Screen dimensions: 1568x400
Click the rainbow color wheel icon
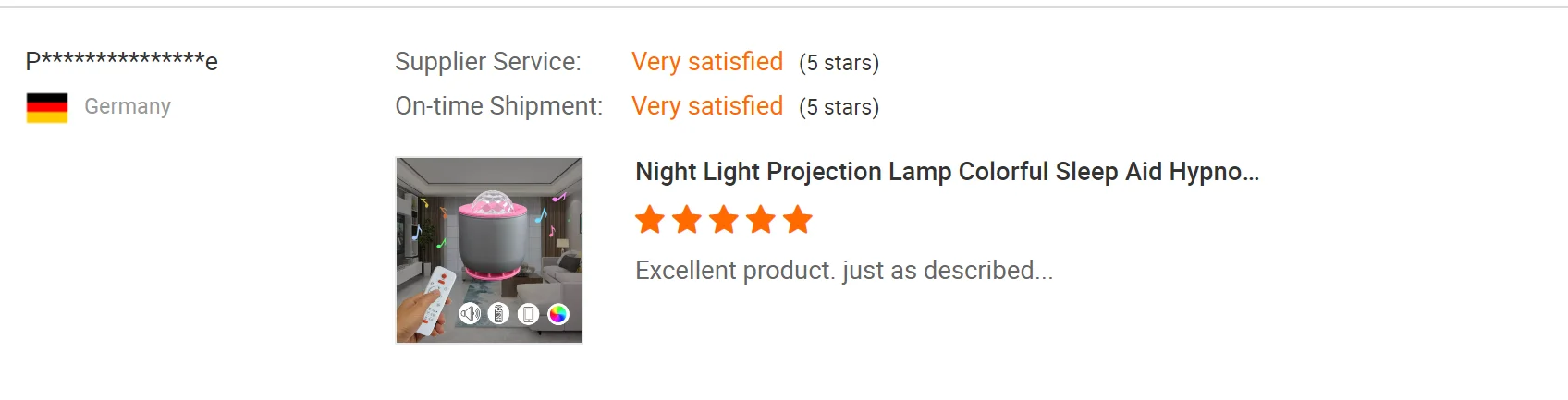click(558, 314)
